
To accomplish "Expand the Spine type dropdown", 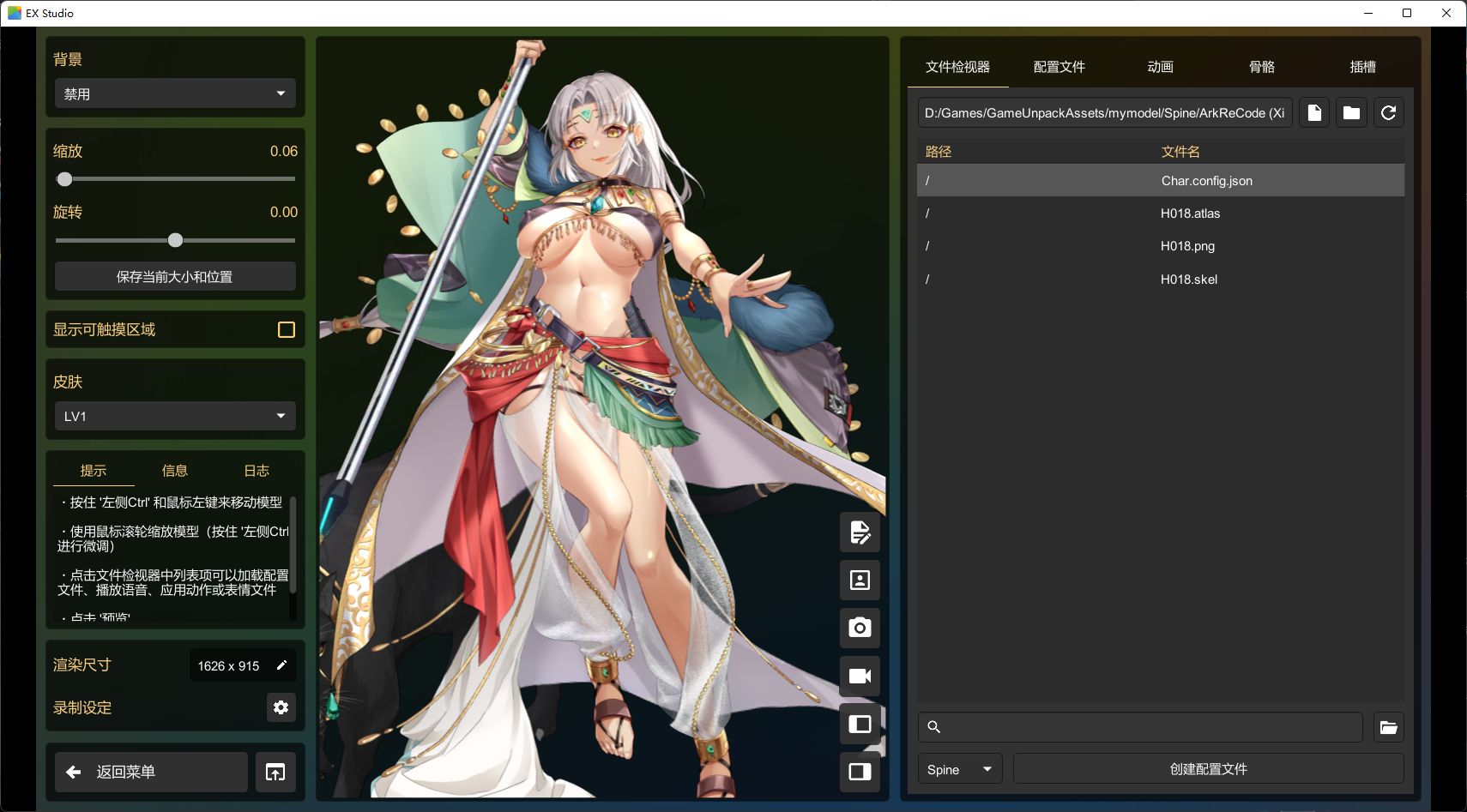I will (960, 769).
